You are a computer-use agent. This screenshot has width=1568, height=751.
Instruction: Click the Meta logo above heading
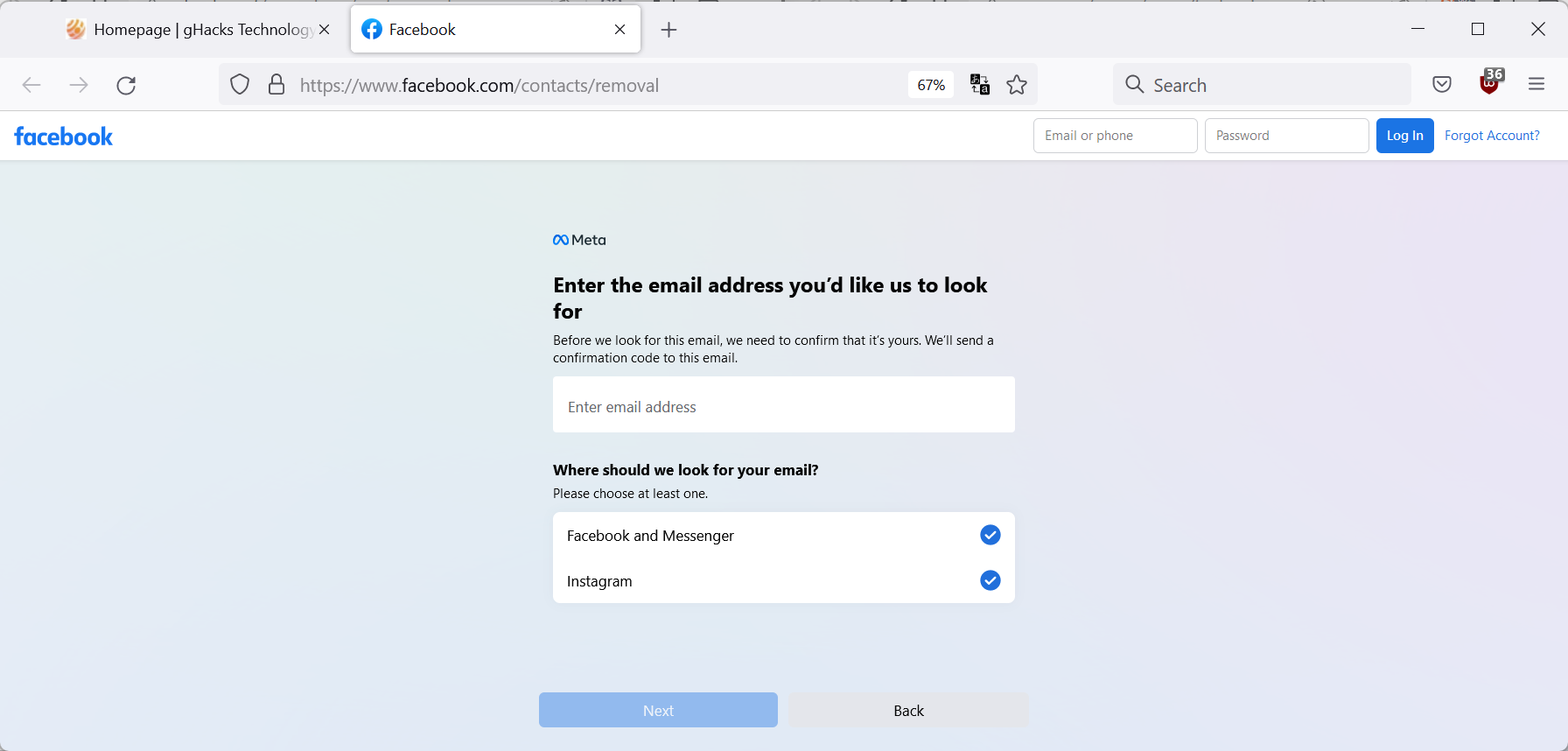pos(579,240)
